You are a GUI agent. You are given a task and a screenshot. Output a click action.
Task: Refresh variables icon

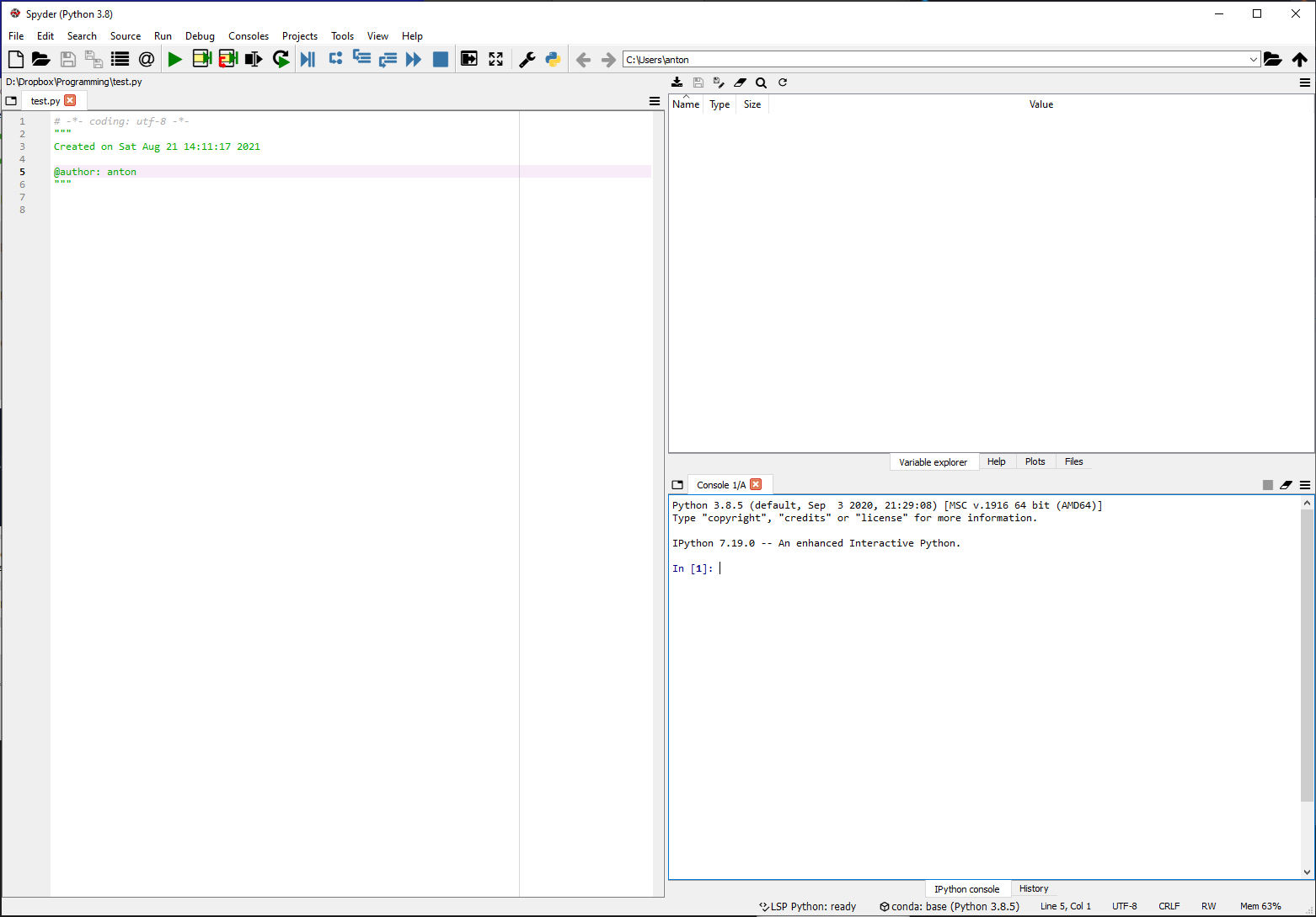pyautogui.click(x=783, y=83)
